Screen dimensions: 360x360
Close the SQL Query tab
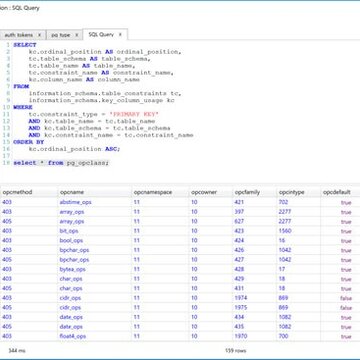tap(120, 34)
